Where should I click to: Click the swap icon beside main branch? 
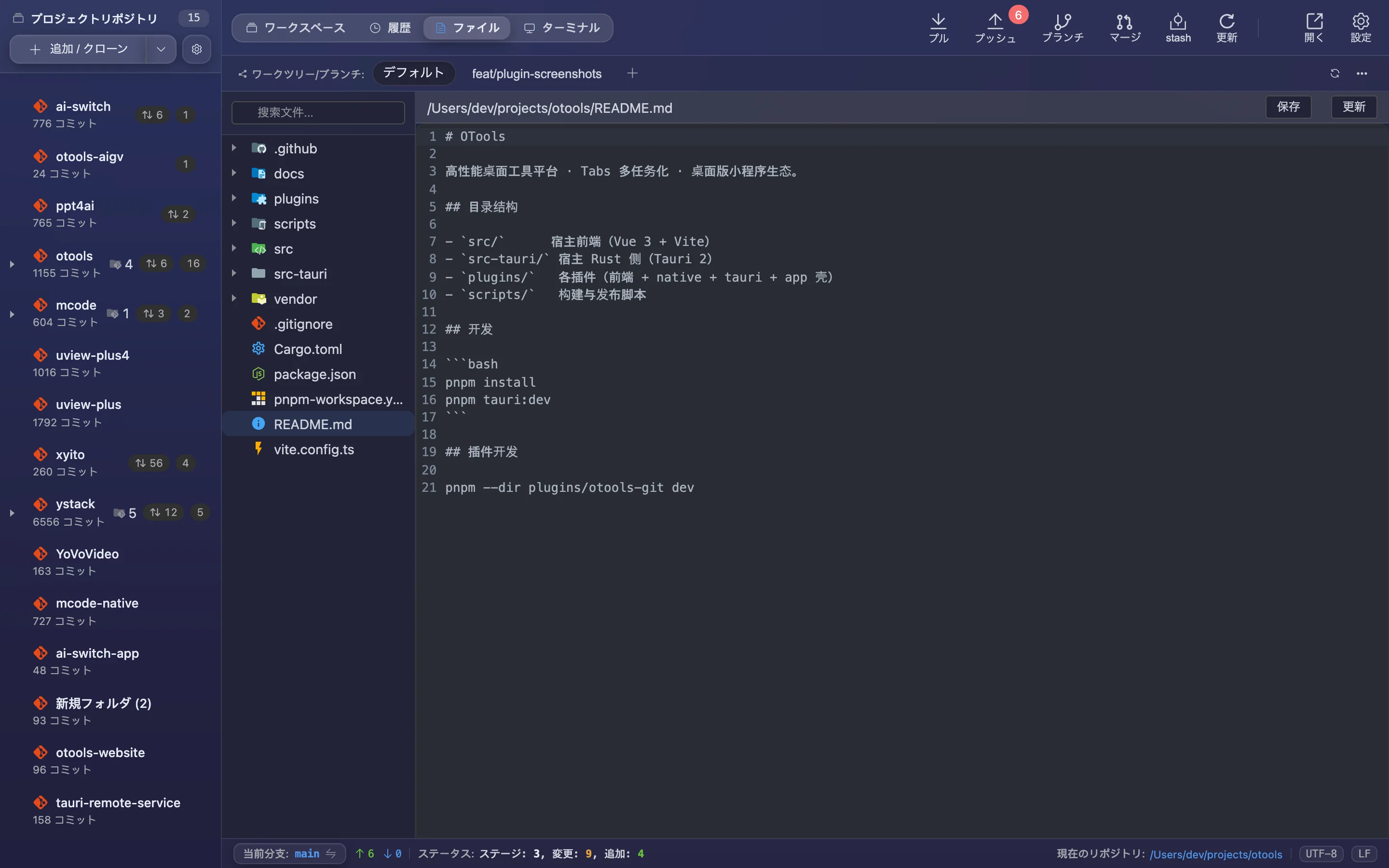(x=331, y=854)
